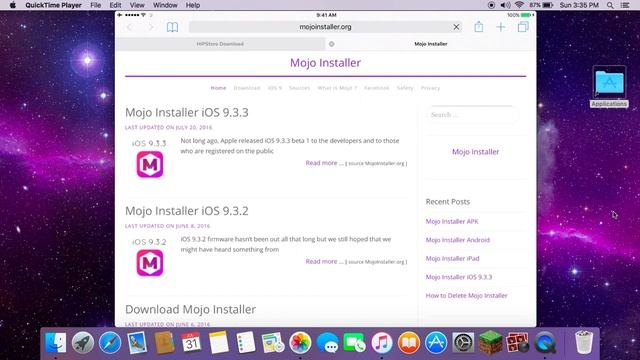Open QuickTime Player icon in dock
The width and height of the screenshot is (640, 360).
(545, 342)
